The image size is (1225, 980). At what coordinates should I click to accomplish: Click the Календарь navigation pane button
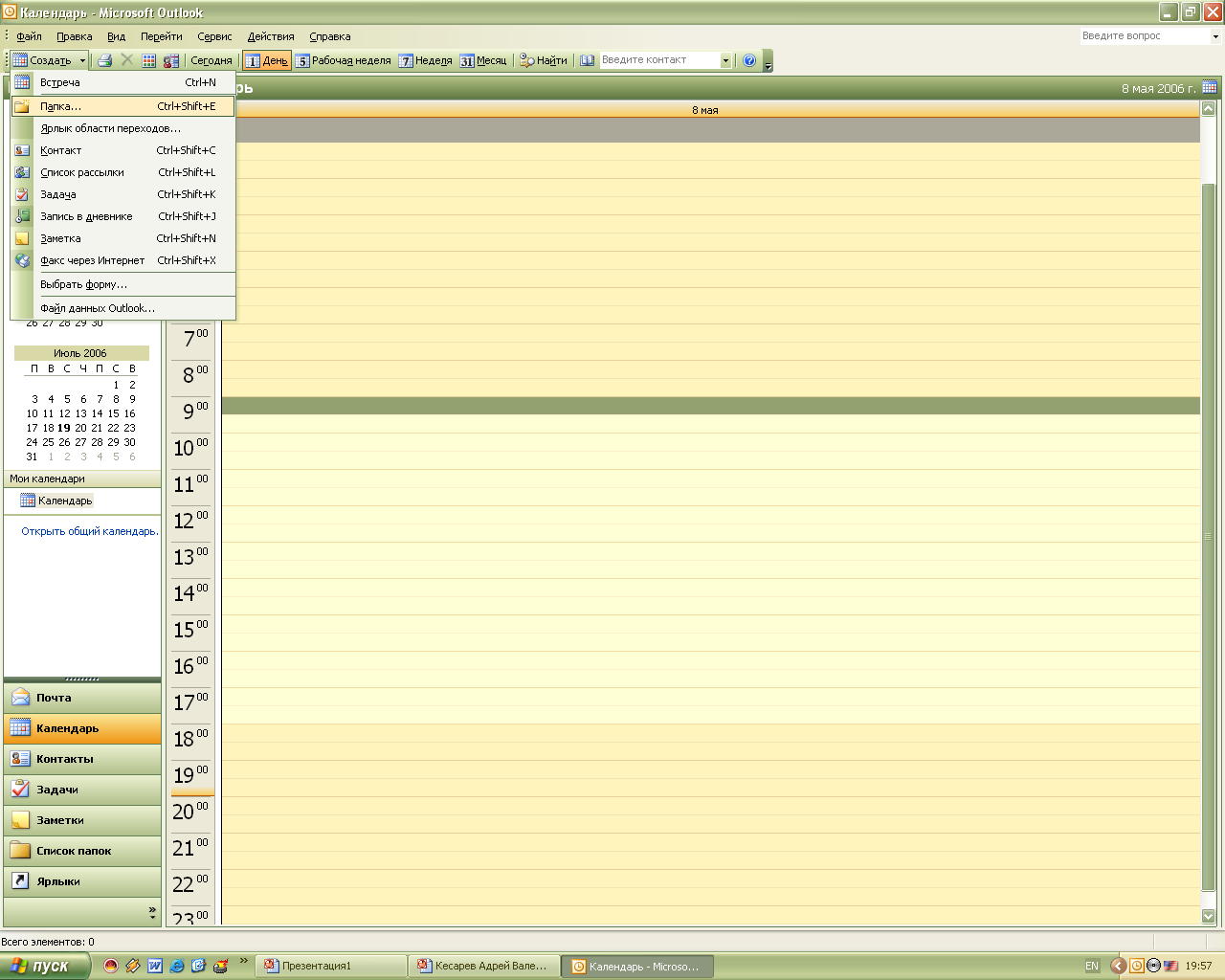[x=82, y=728]
